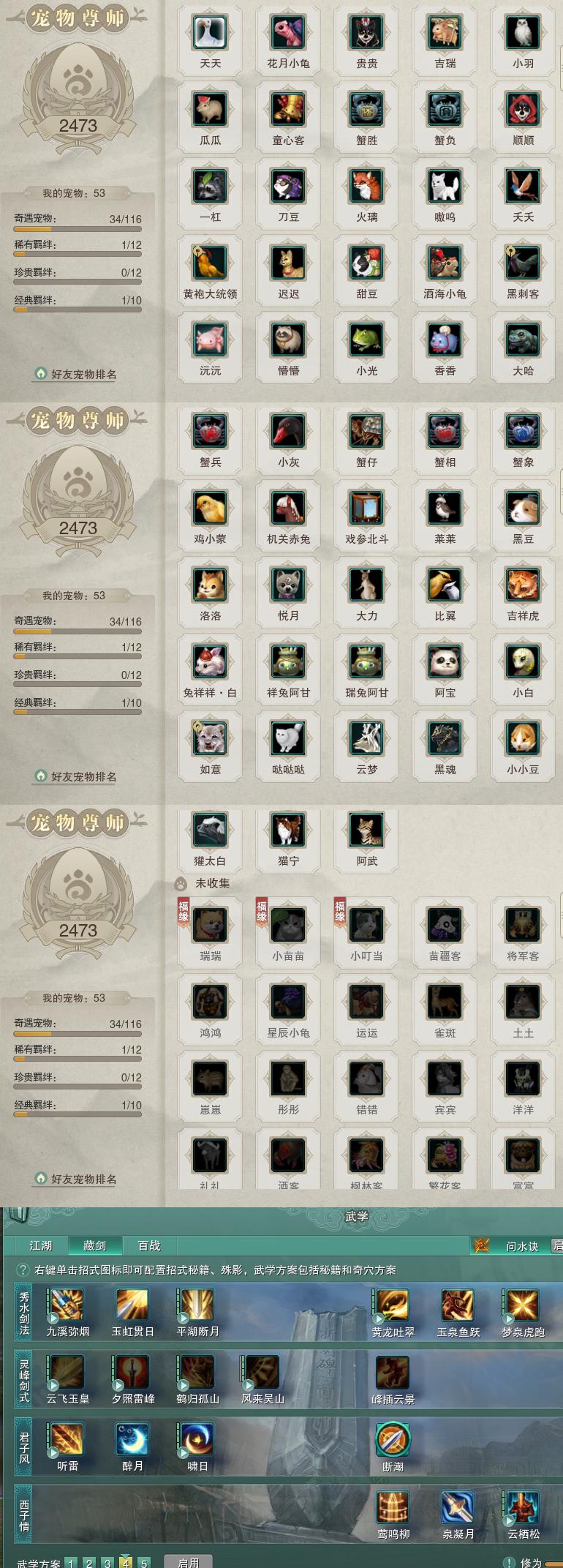Open the 百战 tab

click(149, 1245)
